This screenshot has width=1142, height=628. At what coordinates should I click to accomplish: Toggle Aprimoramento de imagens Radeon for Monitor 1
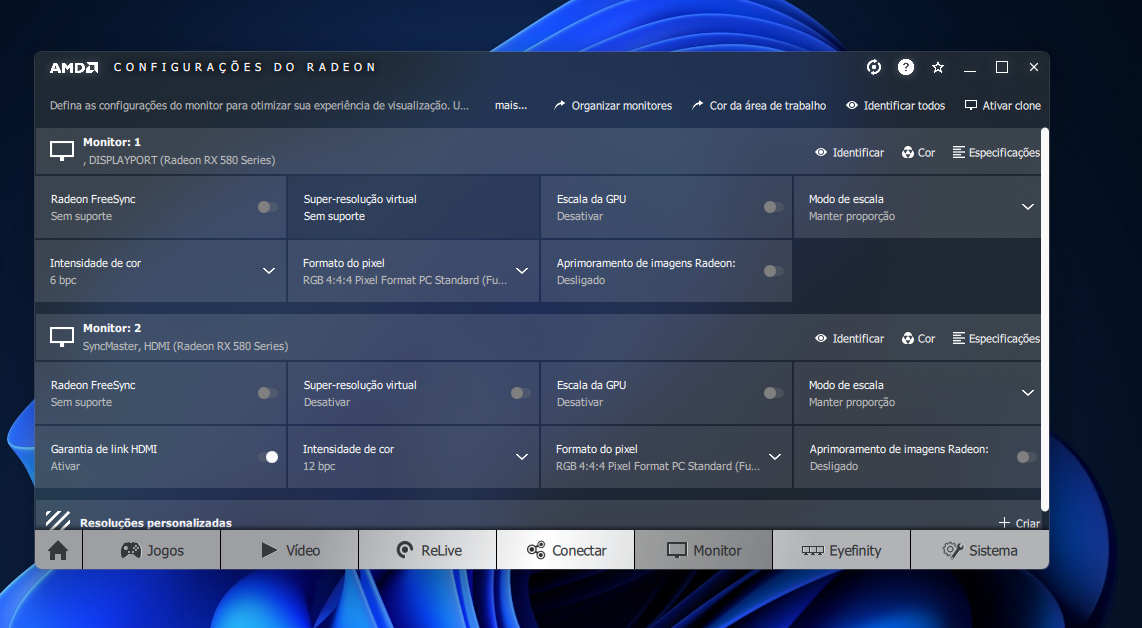(773, 271)
